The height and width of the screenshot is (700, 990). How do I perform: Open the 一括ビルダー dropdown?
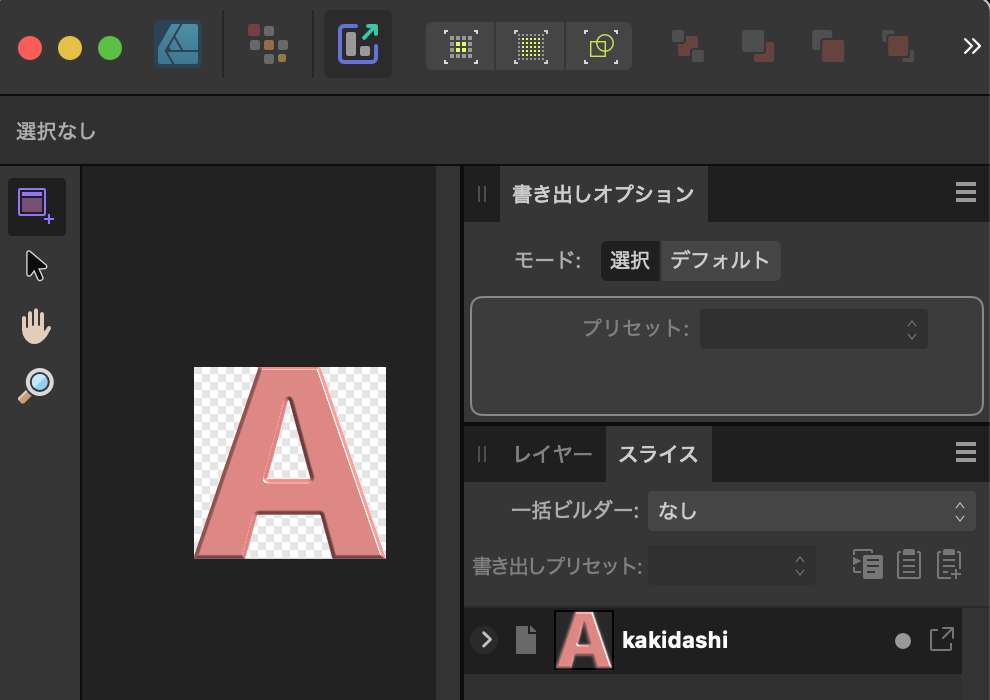(x=812, y=510)
